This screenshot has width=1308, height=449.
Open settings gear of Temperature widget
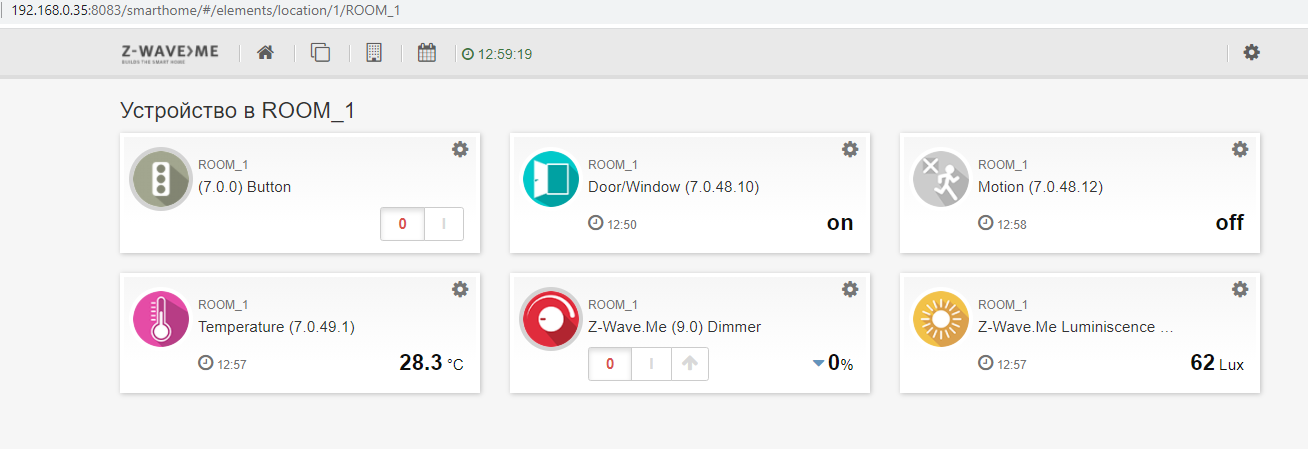[460, 289]
